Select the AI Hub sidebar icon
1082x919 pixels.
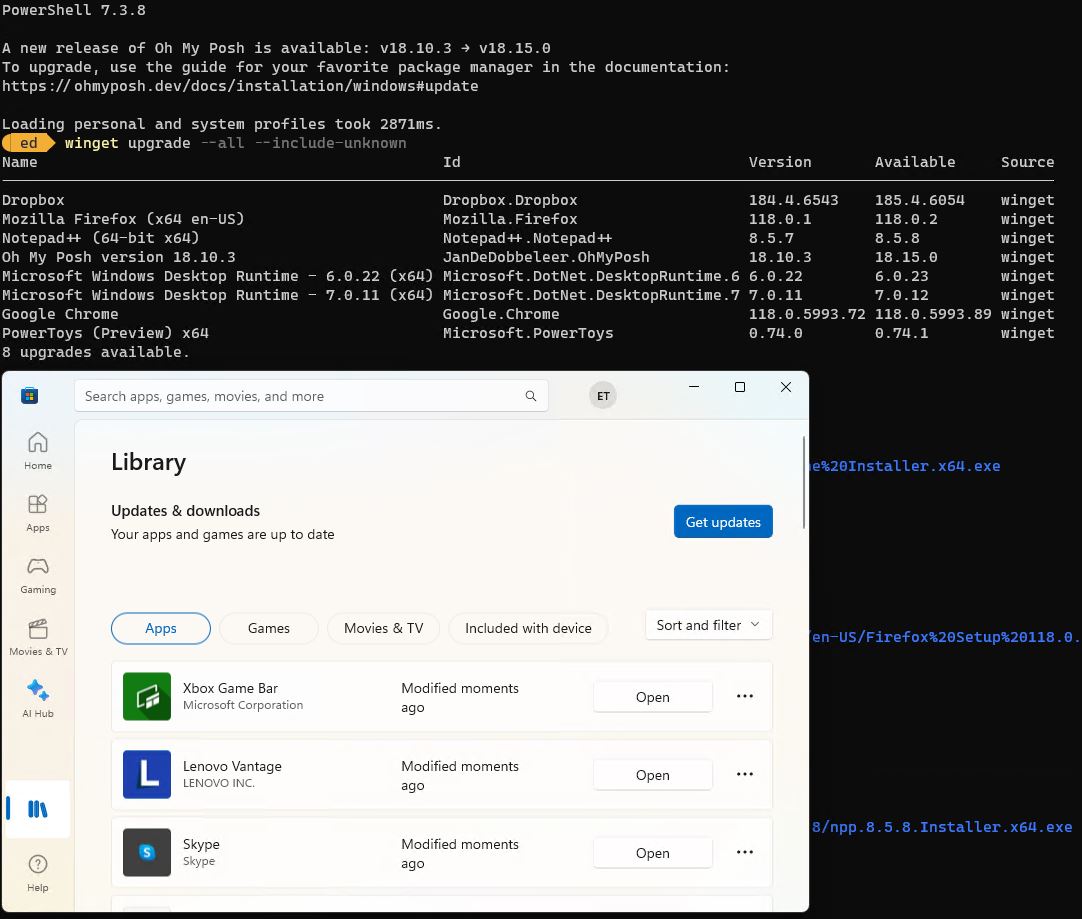click(x=37, y=689)
